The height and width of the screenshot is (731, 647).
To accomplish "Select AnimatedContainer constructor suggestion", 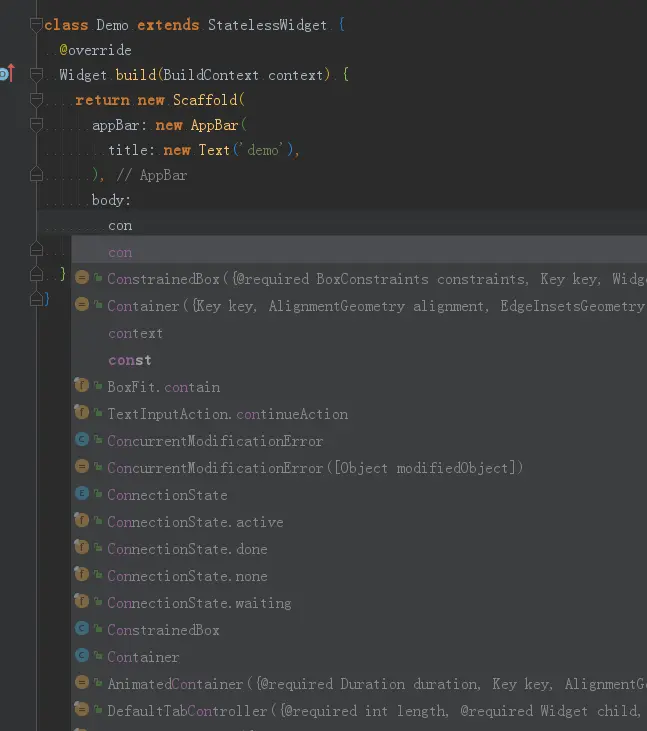I will coord(359,684).
